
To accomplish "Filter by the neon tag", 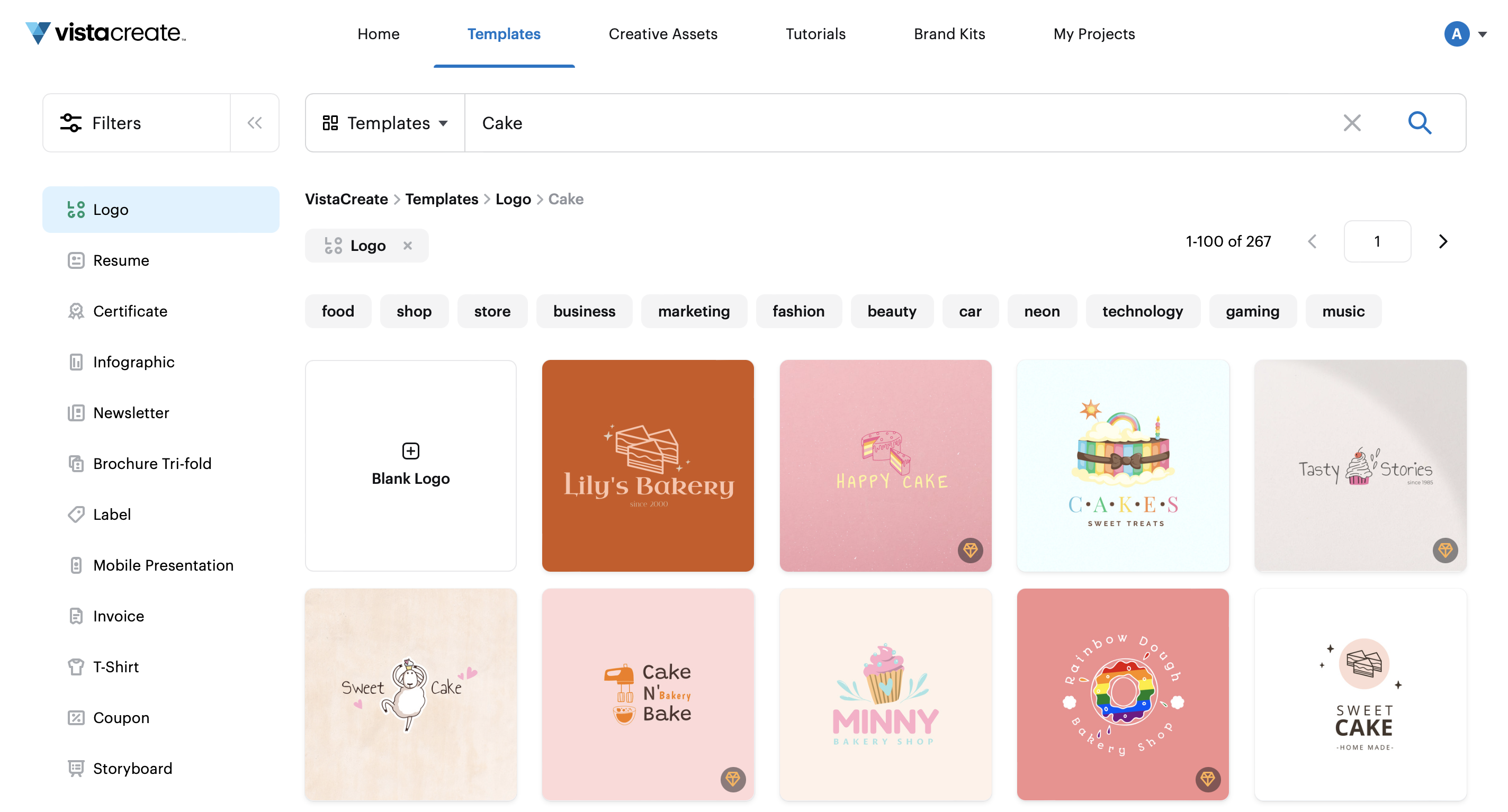I will coord(1042,311).
